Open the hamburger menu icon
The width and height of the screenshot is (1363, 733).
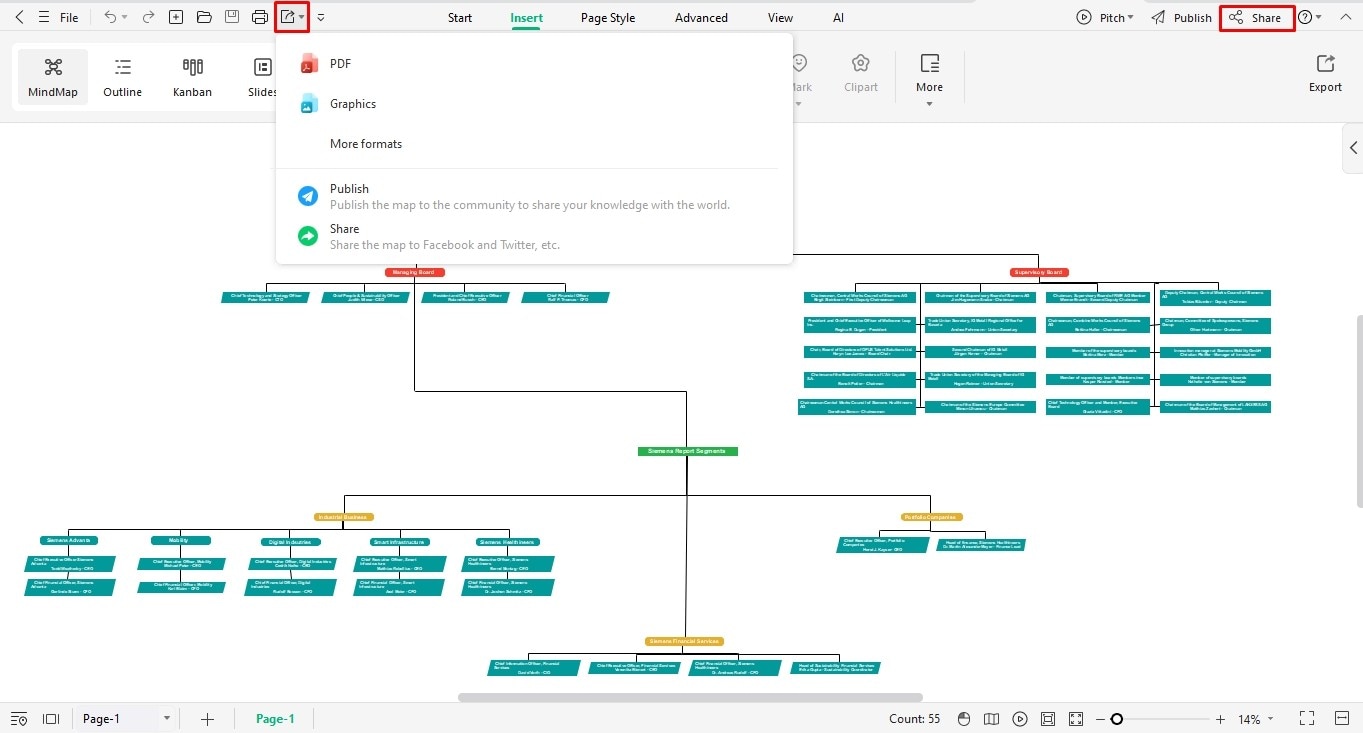pos(43,17)
